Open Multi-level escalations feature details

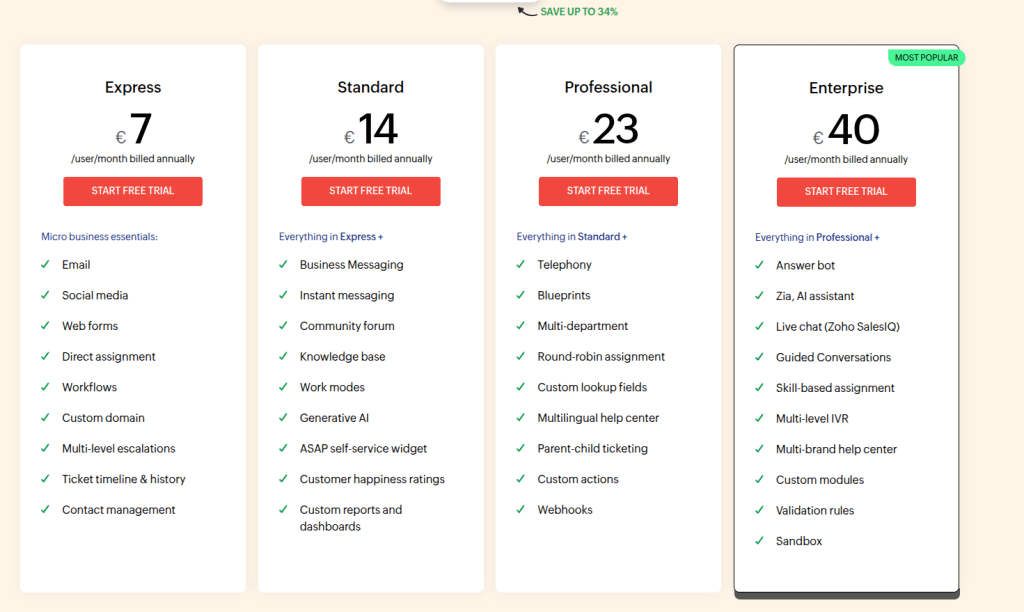click(118, 449)
